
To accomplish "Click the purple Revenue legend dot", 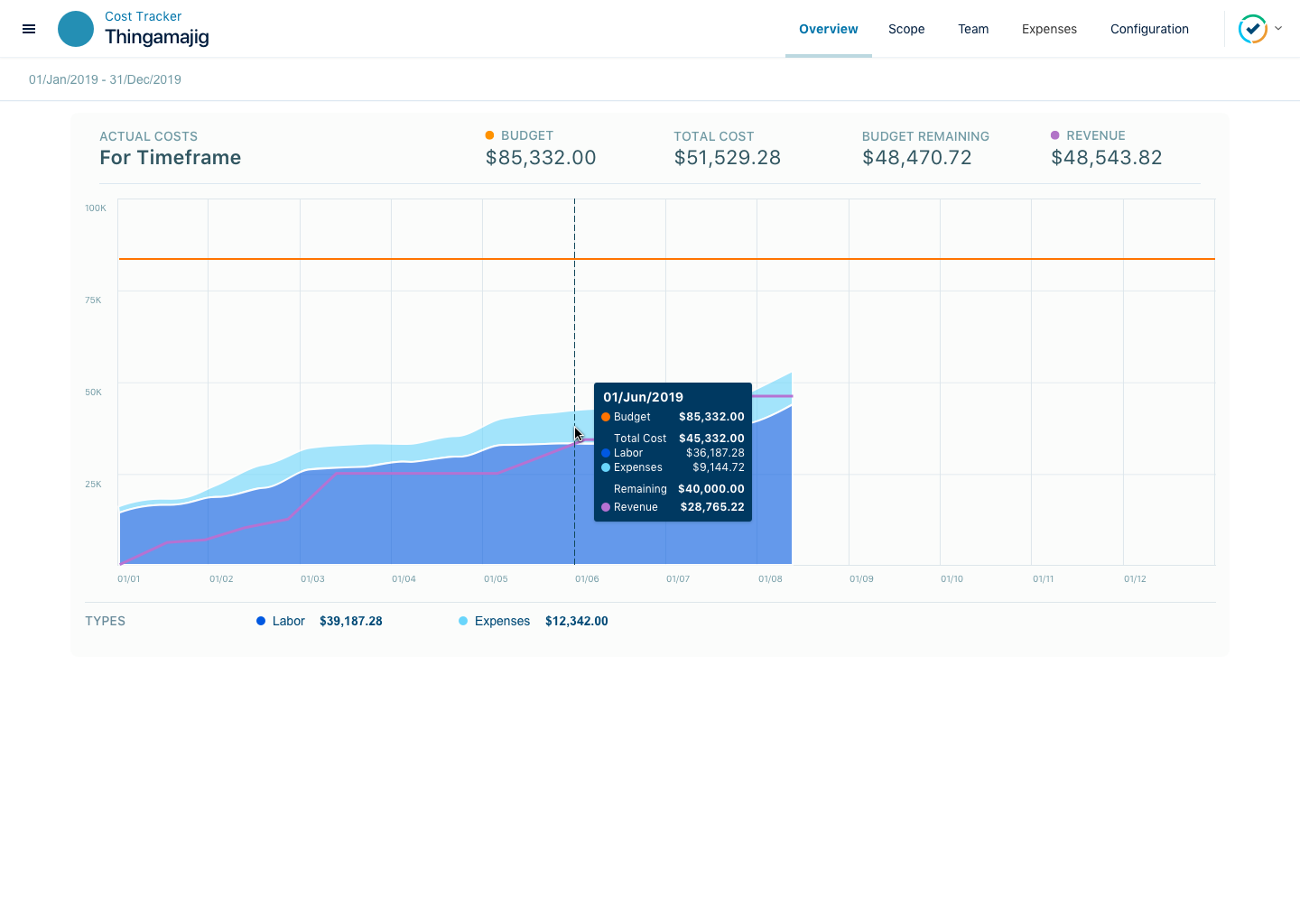I will [x=1055, y=135].
